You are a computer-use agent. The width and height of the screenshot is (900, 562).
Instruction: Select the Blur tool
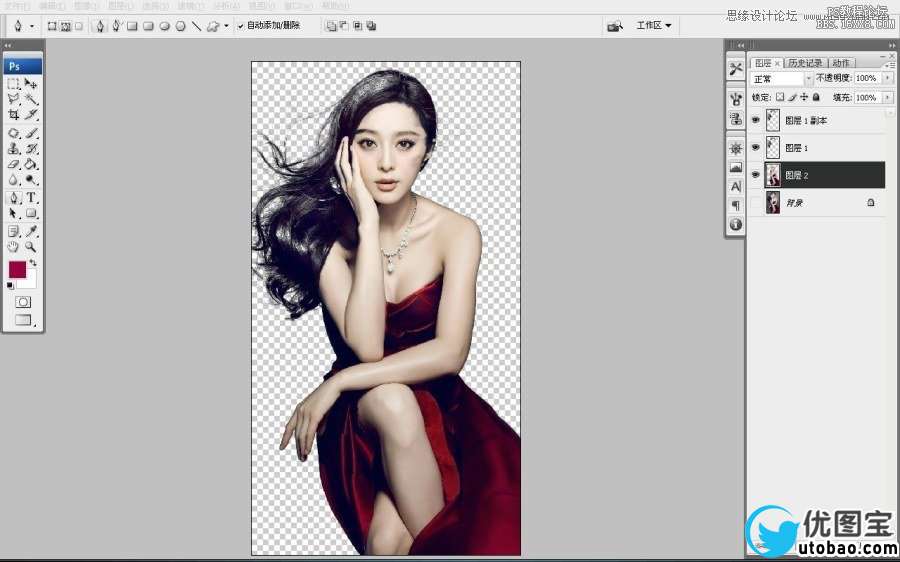tap(13, 180)
